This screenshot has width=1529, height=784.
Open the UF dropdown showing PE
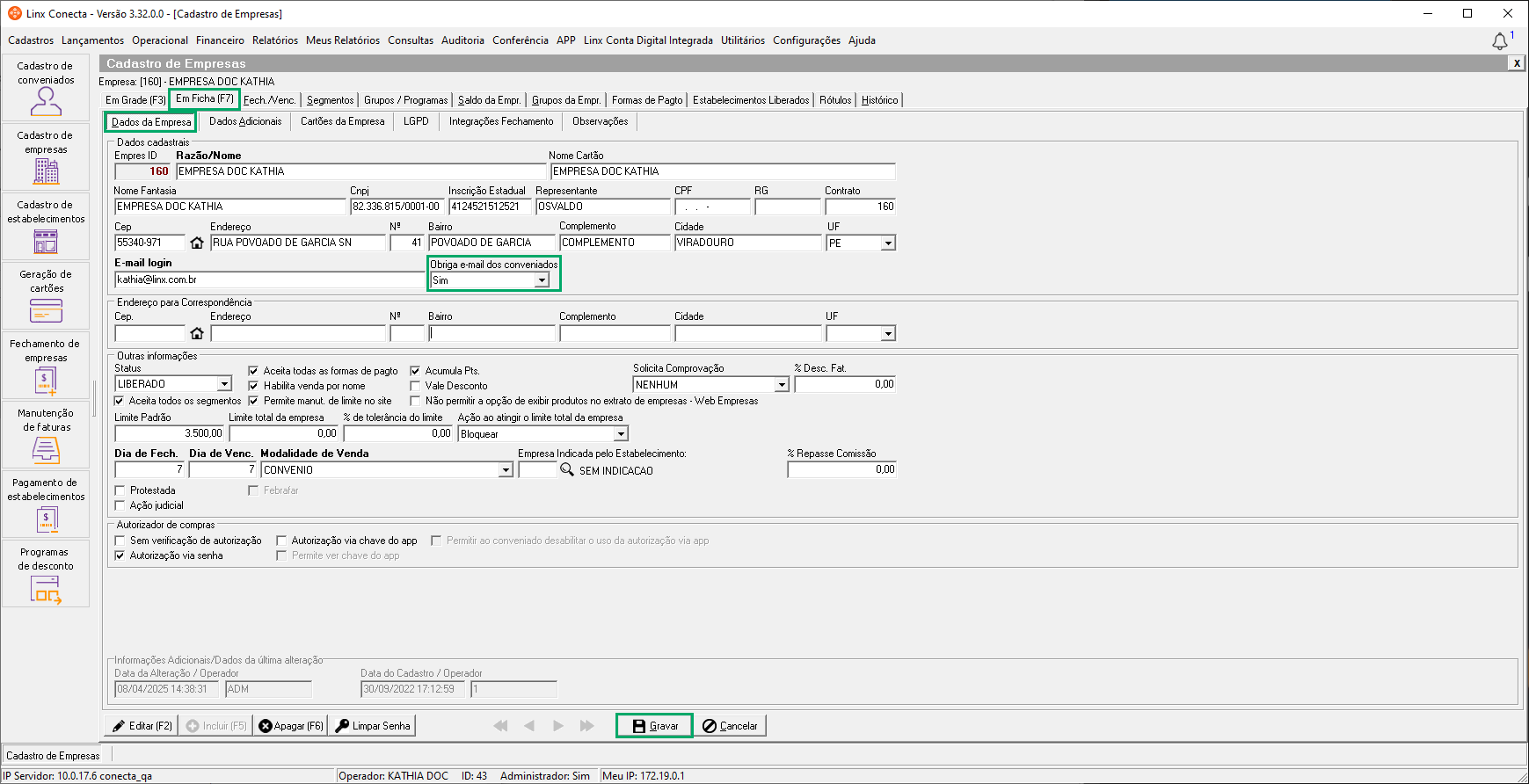tap(888, 243)
